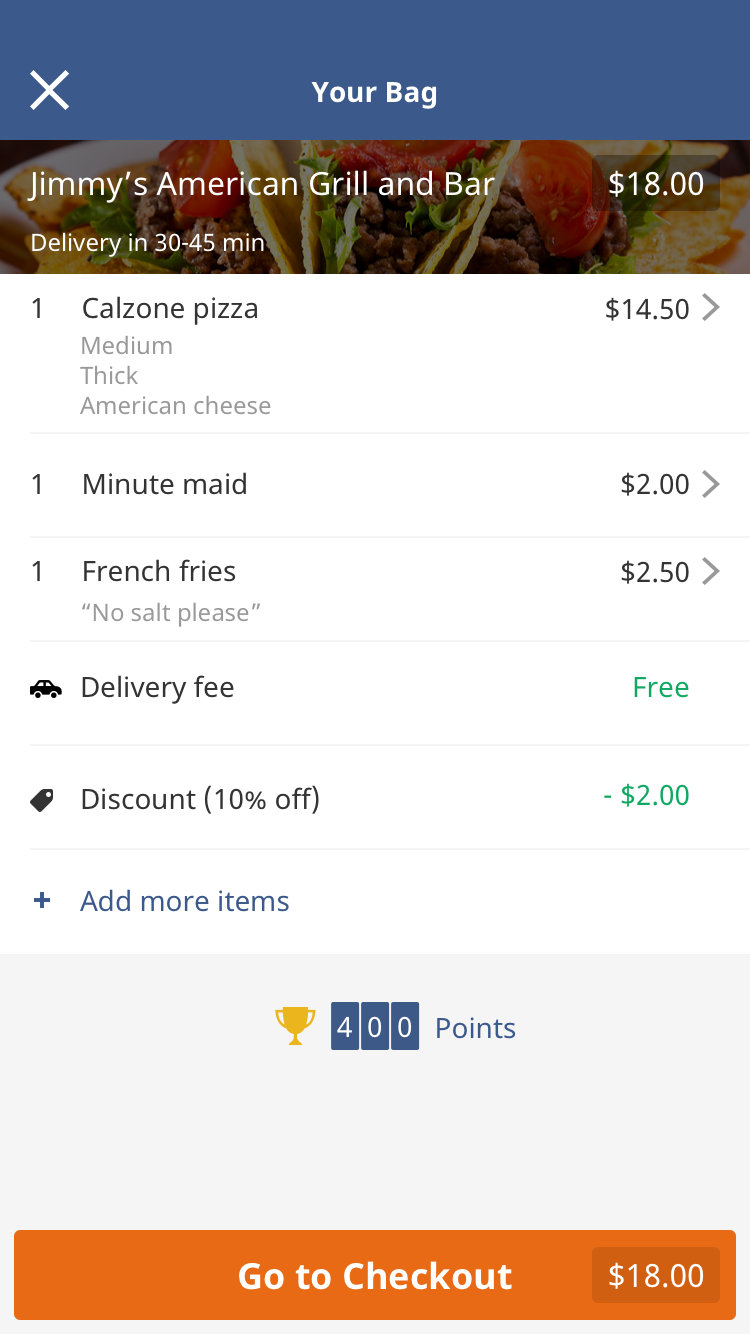Expand the Calzone pizza item chevron
This screenshot has width=750, height=1334.
[710, 308]
